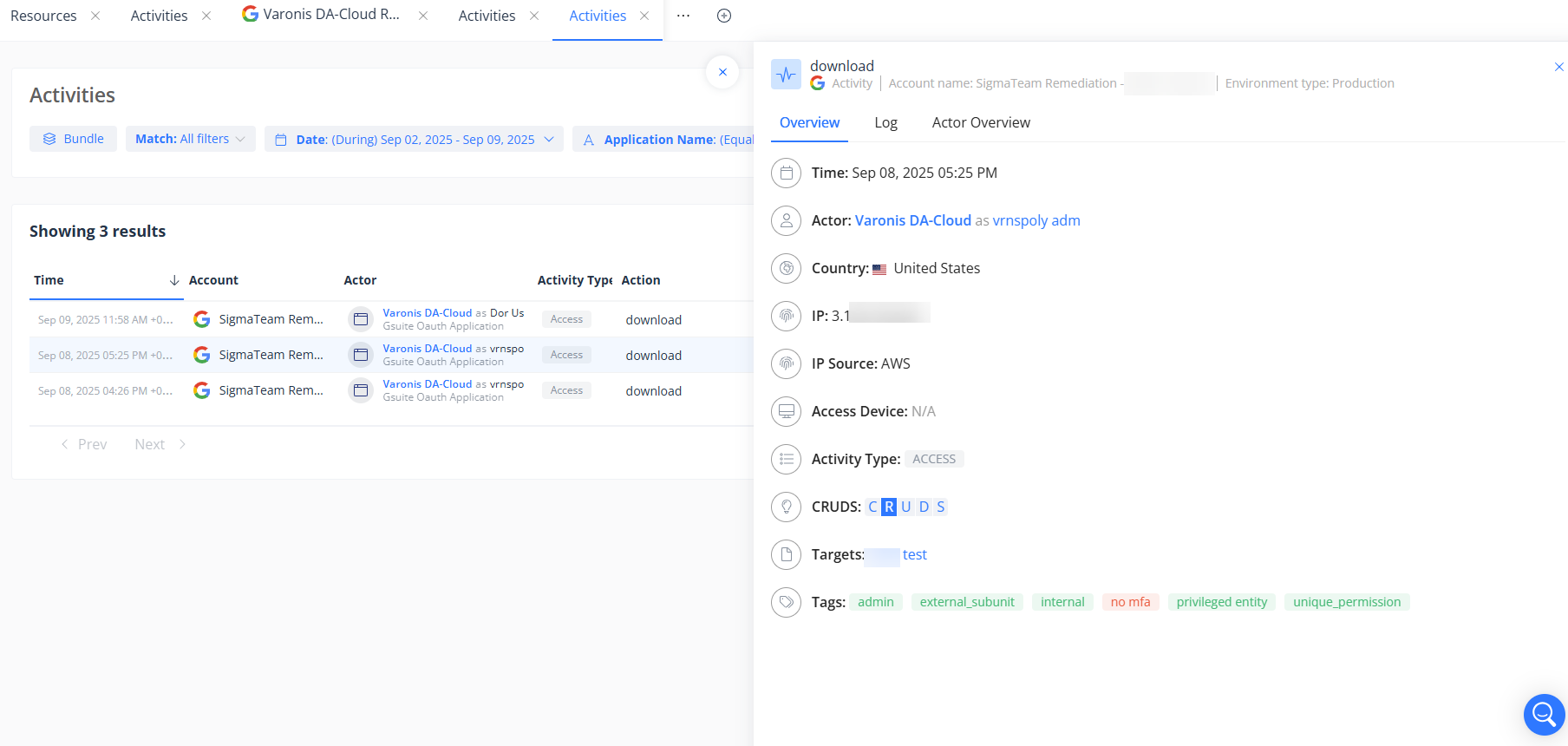Screen dimensions: 1568x746
Task: Open the more tabs ellipsis menu
Action: [x=683, y=16]
